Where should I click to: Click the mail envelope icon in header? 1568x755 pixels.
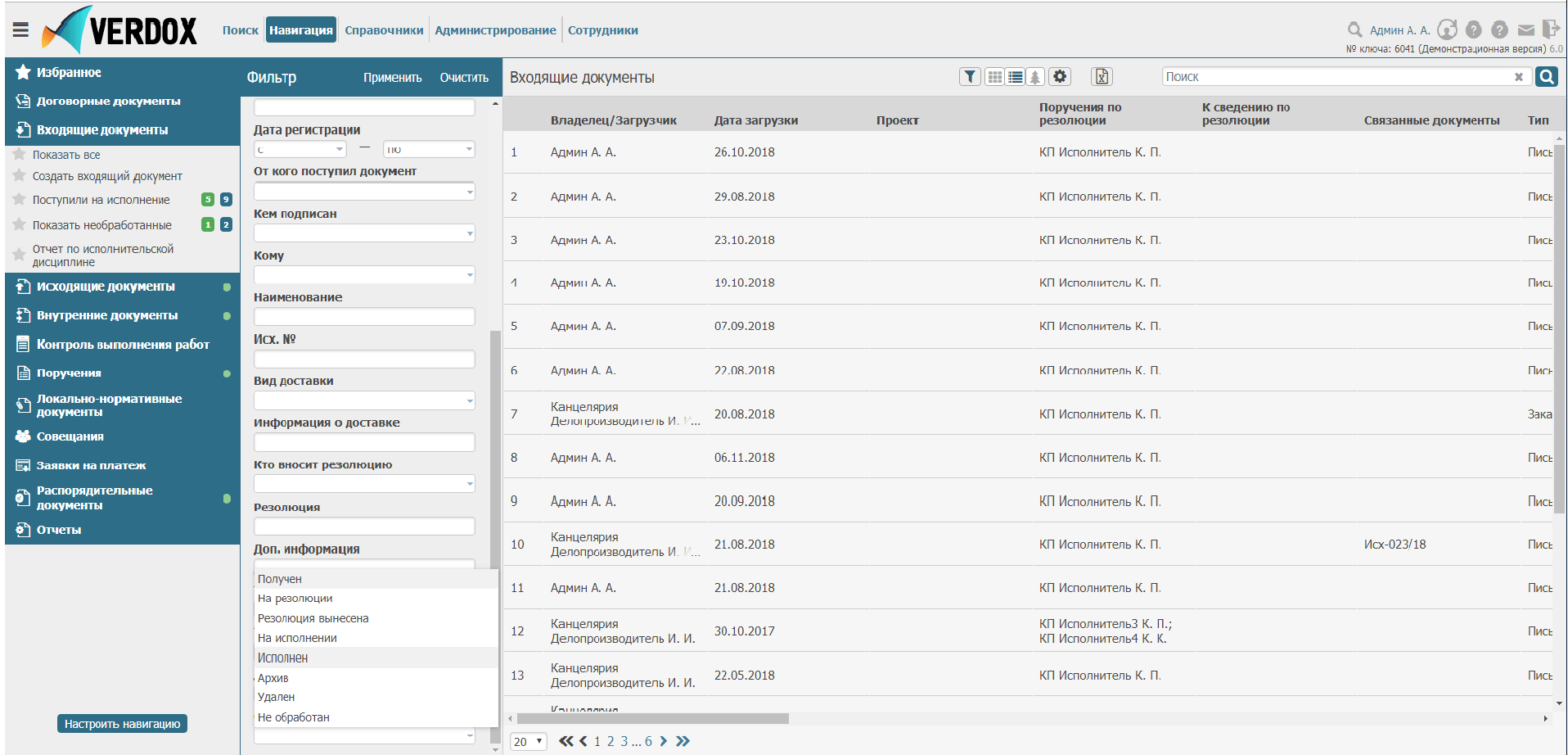click(x=1525, y=30)
